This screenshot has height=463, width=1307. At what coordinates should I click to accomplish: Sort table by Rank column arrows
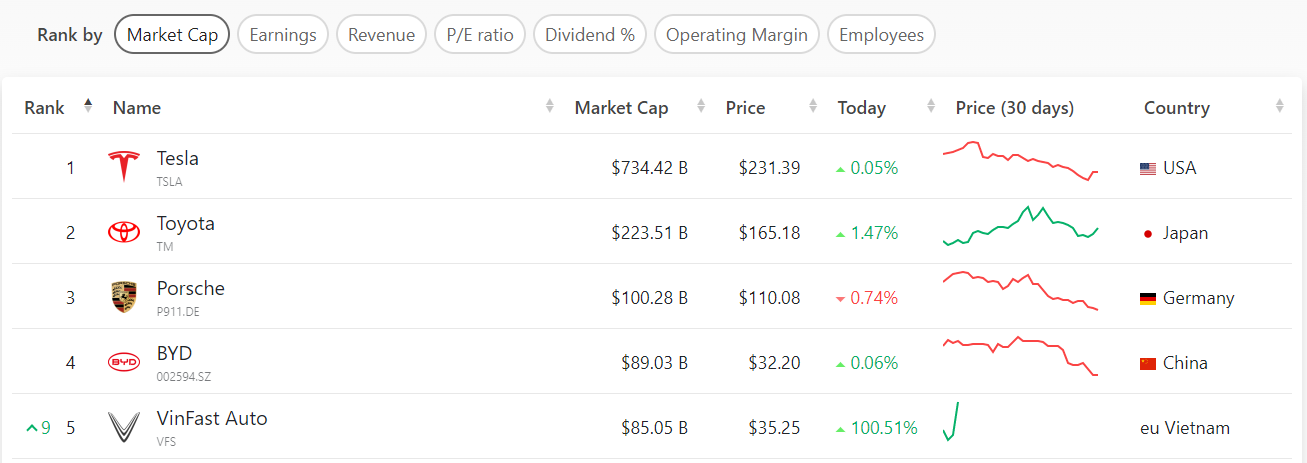tap(88, 106)
